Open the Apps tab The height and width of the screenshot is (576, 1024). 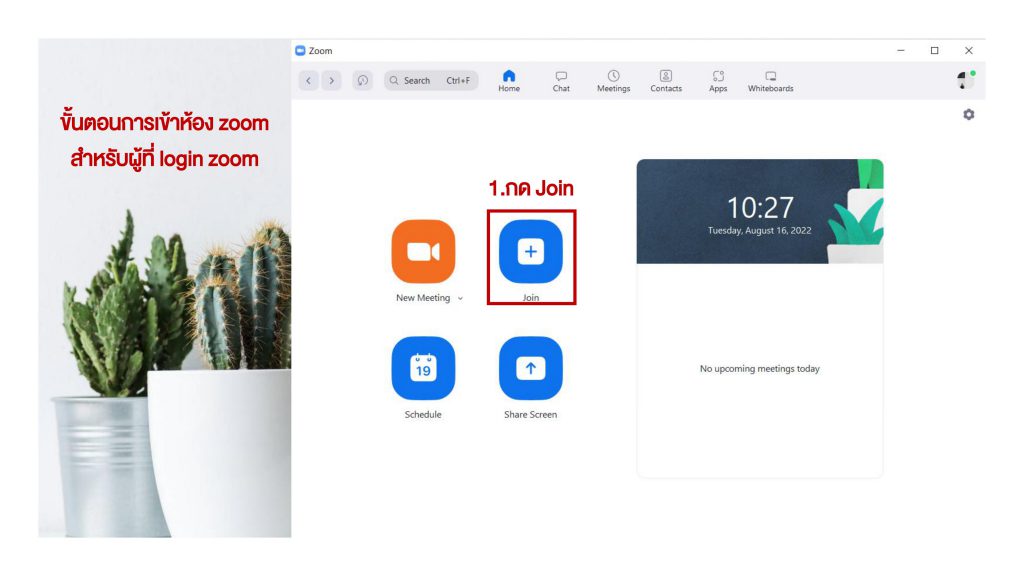coord(718,81)
